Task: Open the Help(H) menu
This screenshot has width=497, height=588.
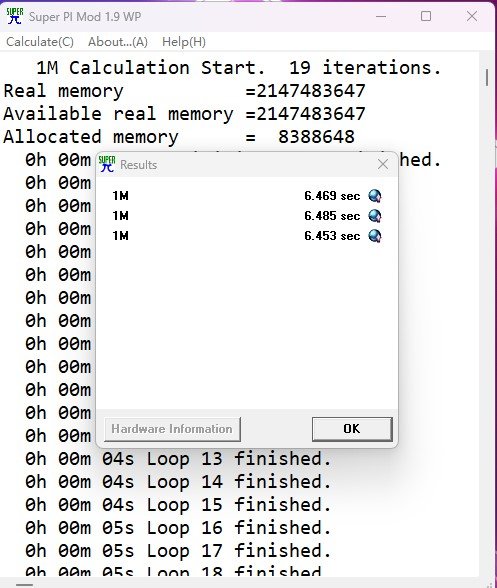Action: [184, 42]
